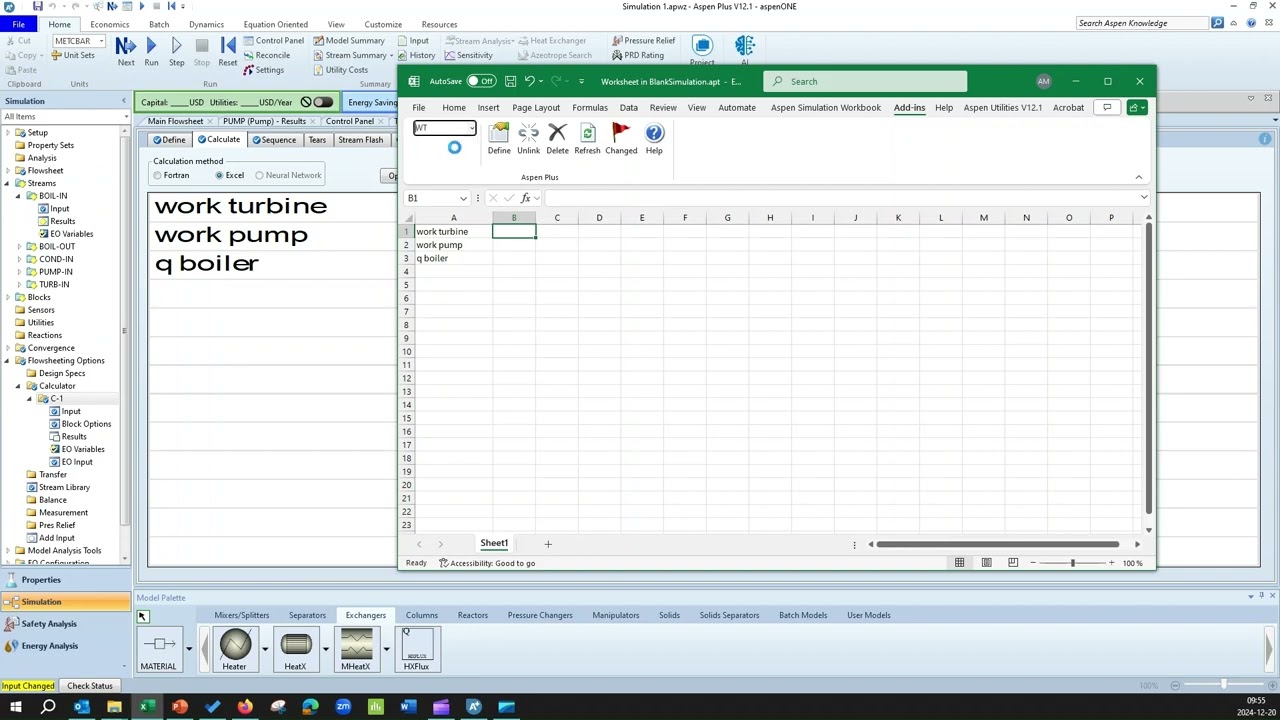The width and height of the screenshot is (1280, 720).
Task: Toggle the Energy Savings activation switch
Action: coord(322,102)
